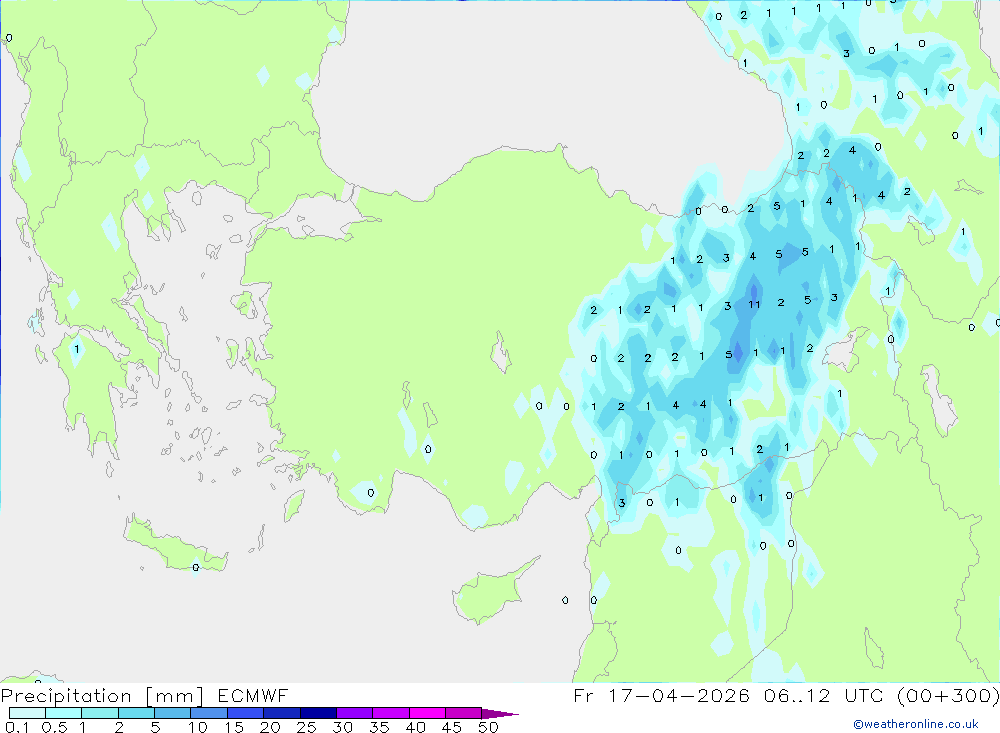1000x733 pixels.
Task: Select the magenta swatch between 40 and 45
Action: 427,713
